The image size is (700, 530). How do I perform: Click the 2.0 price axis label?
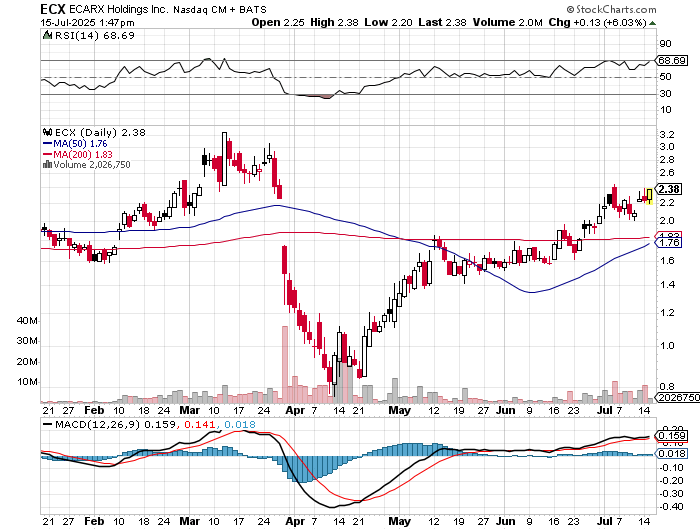[667, 221]
